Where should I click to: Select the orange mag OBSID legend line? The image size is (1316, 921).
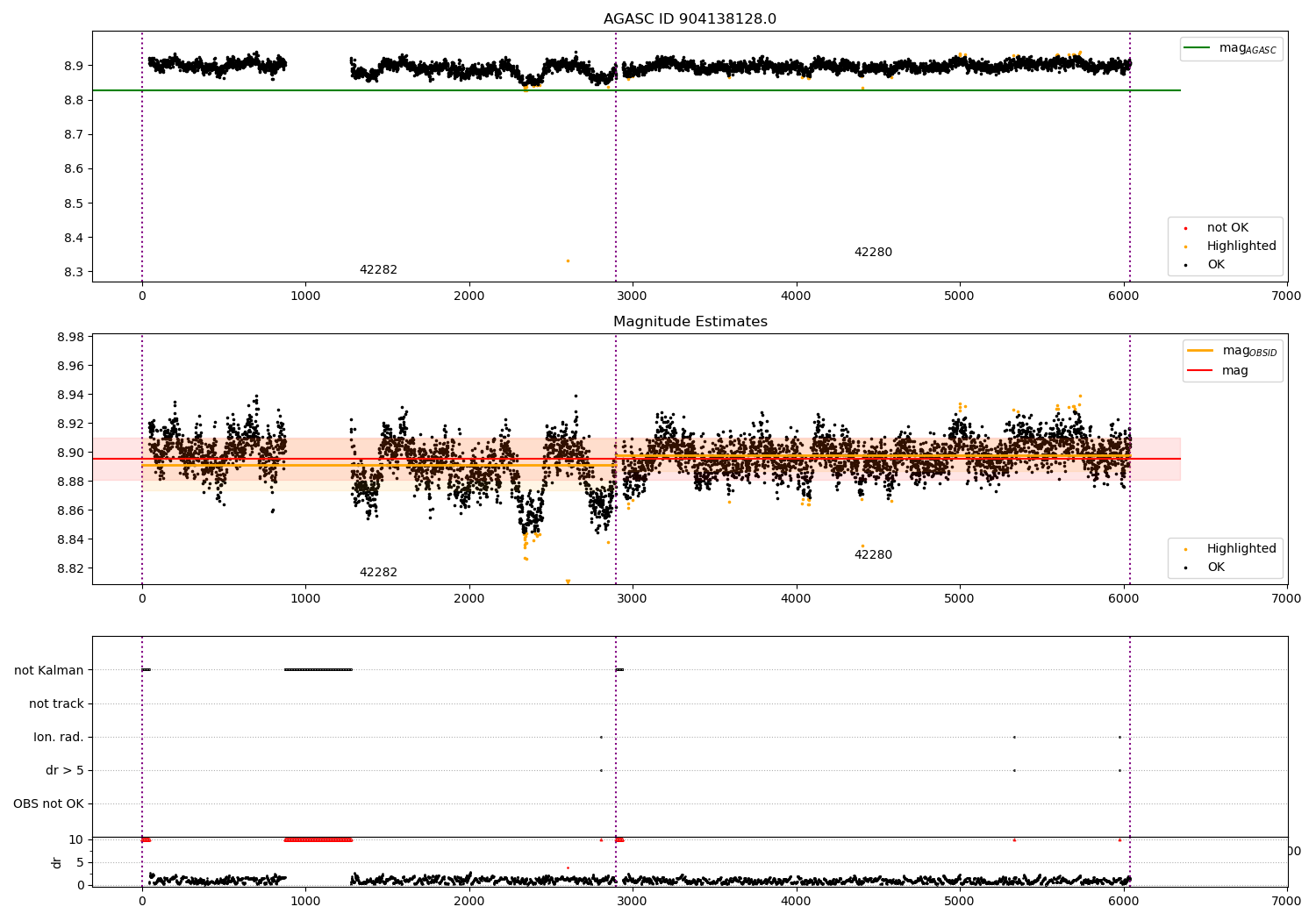point(1200,351)
